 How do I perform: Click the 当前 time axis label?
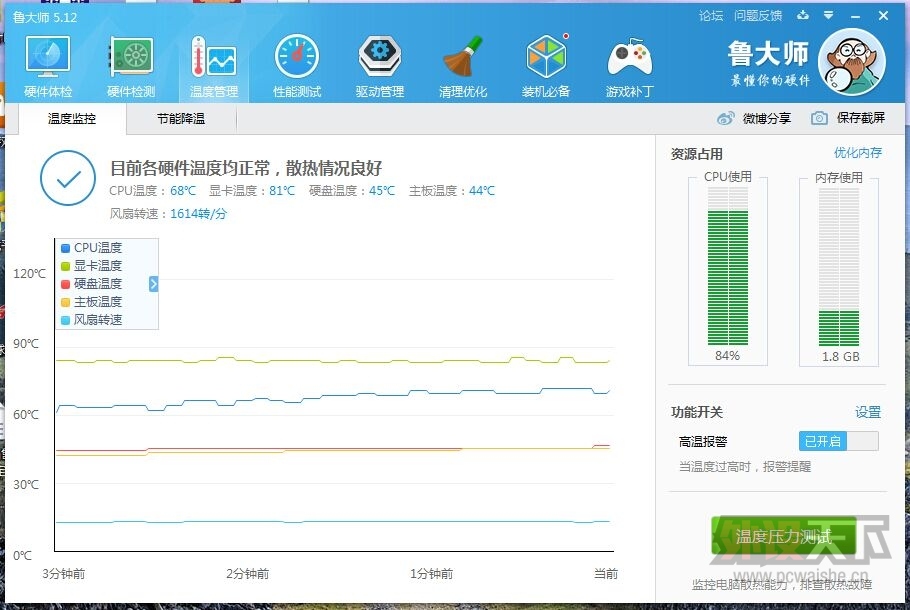point(606,573)
